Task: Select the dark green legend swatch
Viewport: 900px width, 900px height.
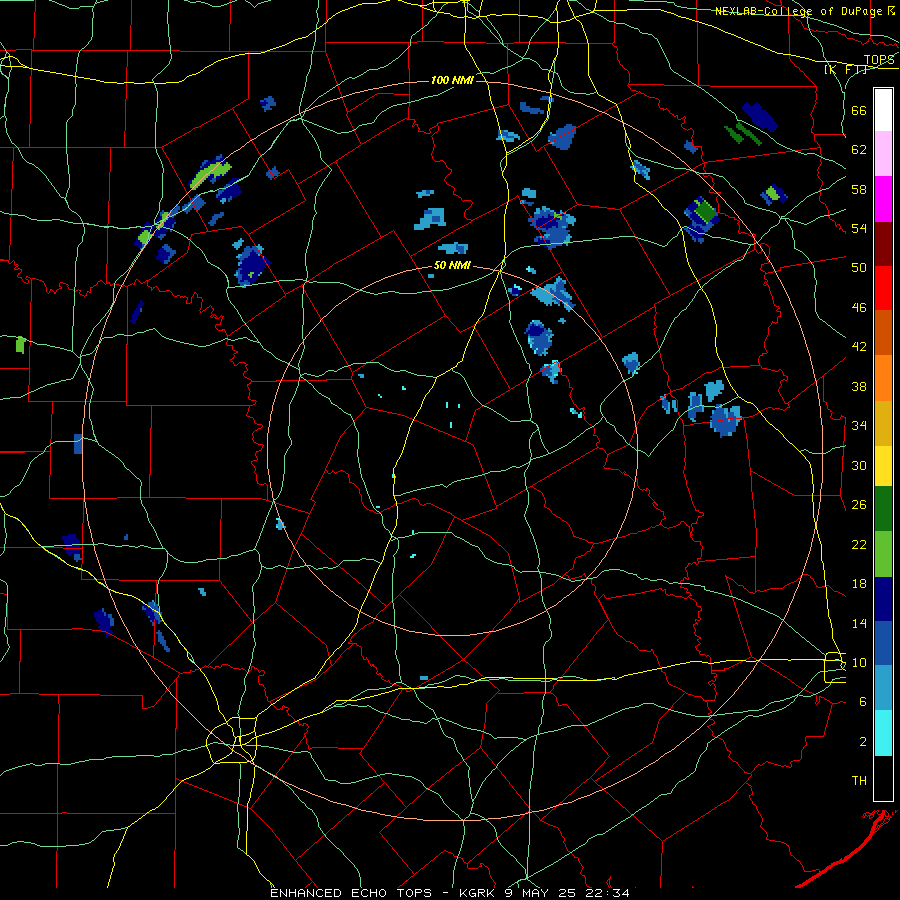Action: 883,509
